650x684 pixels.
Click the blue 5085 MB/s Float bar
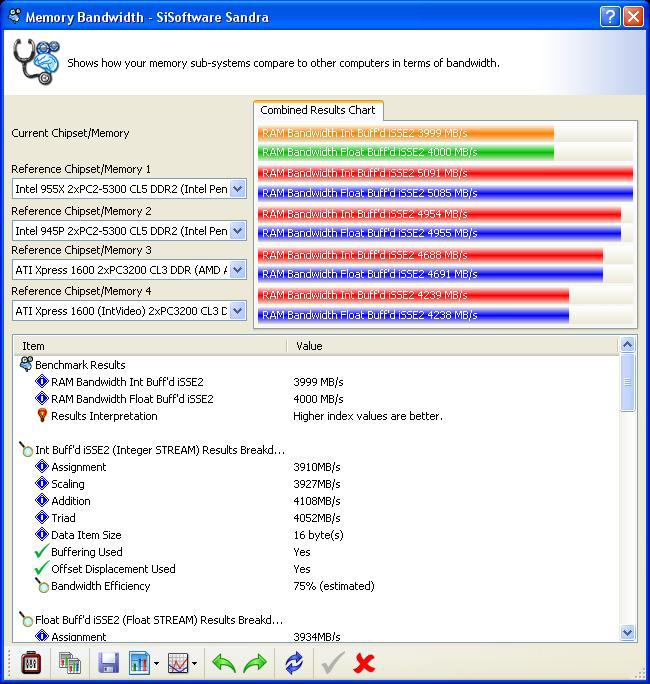tap(445, 193)
